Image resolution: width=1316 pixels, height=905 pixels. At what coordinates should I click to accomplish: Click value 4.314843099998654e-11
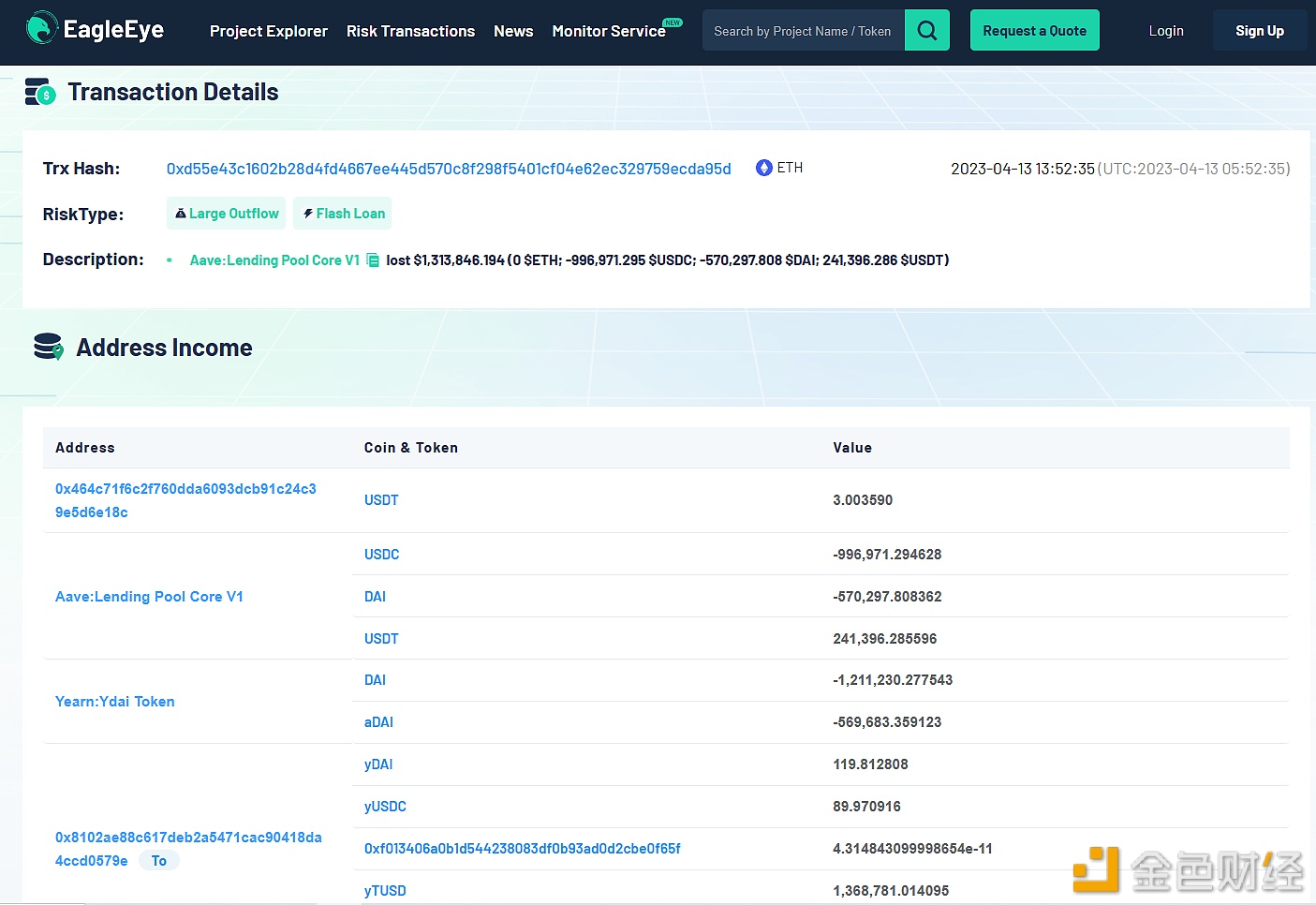(x=912, y=849)
